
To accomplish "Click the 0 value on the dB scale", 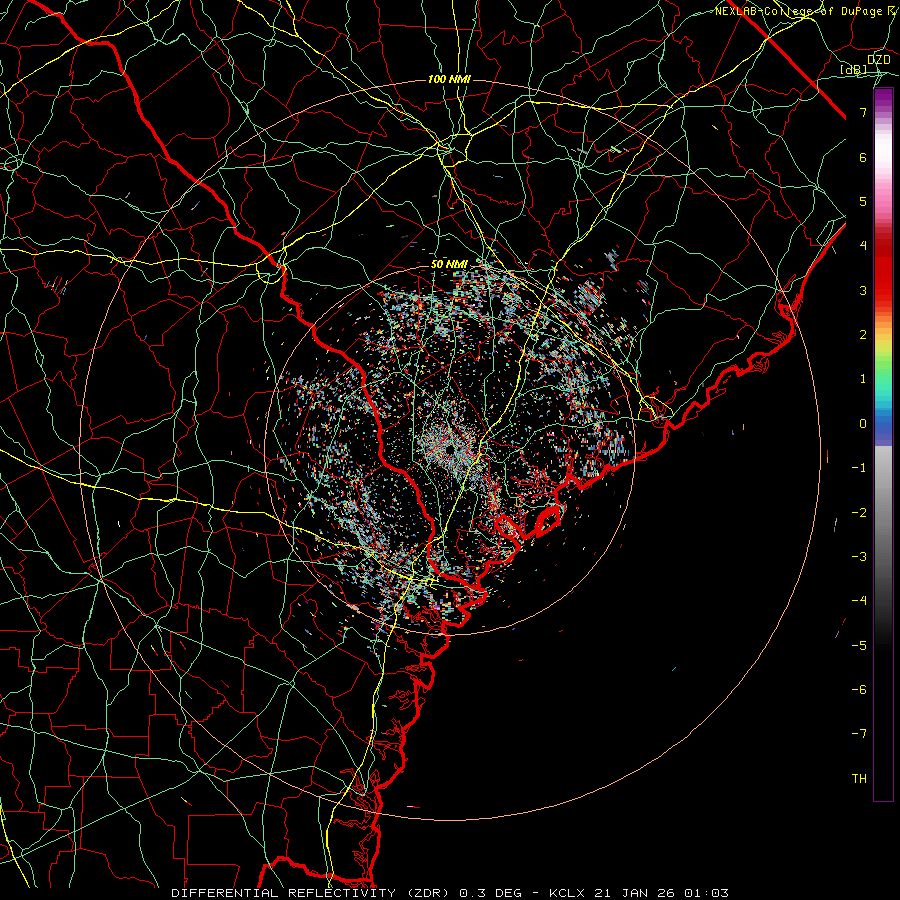I will click(863, 424).
